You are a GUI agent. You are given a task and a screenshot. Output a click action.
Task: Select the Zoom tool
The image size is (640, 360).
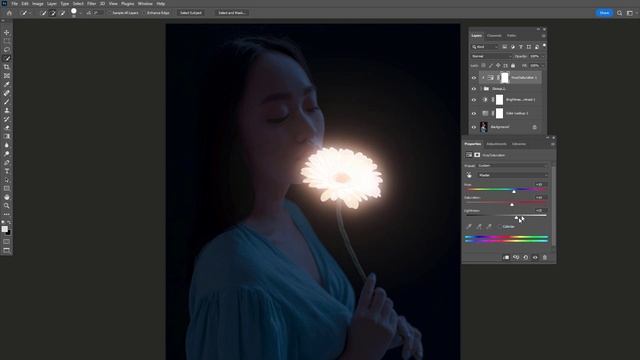(7, 206)
